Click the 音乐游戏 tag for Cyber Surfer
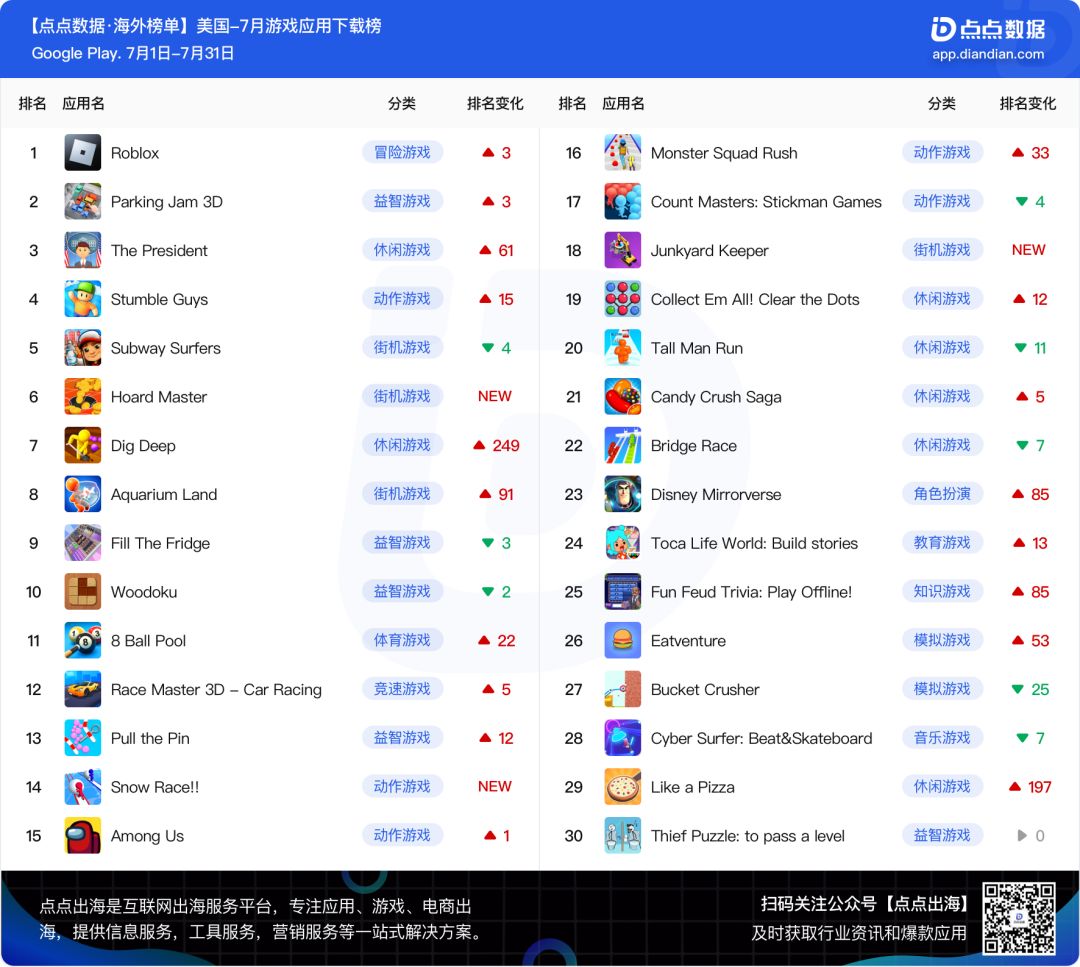Image resolution: width=1080 pixels, height=967 pixels. click(x=942, y=738)
